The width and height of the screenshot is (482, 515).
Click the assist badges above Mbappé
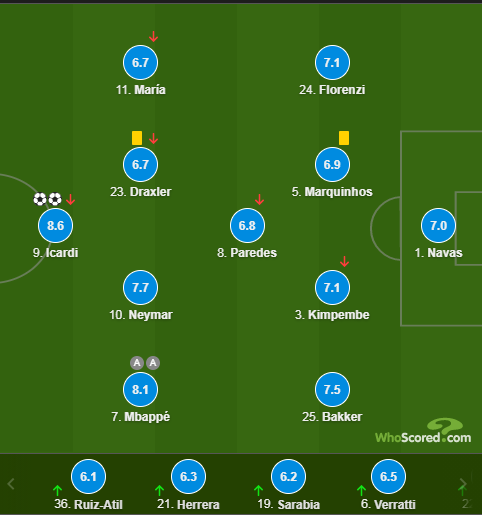coord(145,363)
